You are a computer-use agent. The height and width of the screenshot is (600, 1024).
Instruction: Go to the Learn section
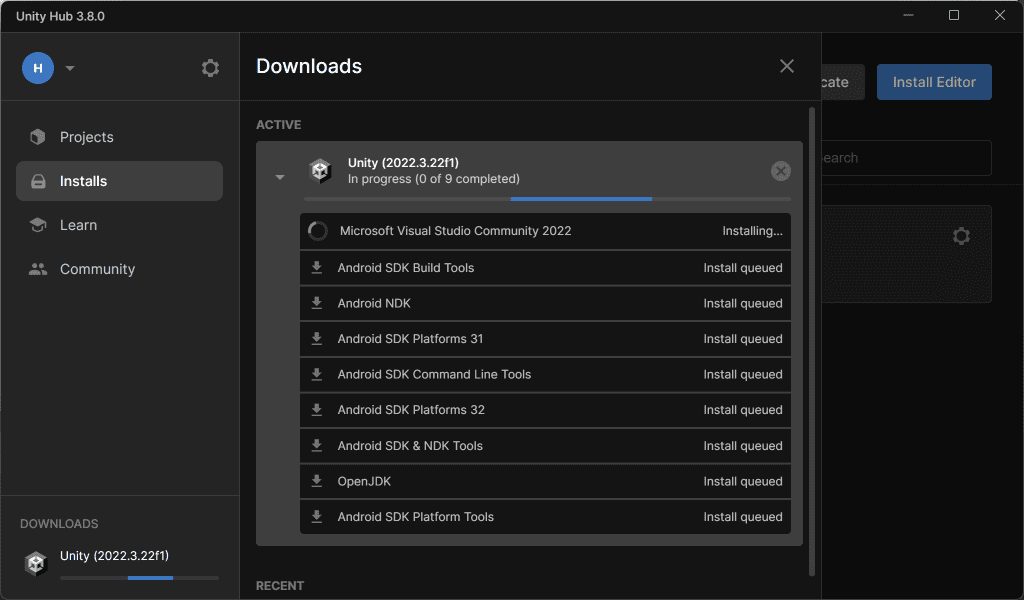pos(78,225)
